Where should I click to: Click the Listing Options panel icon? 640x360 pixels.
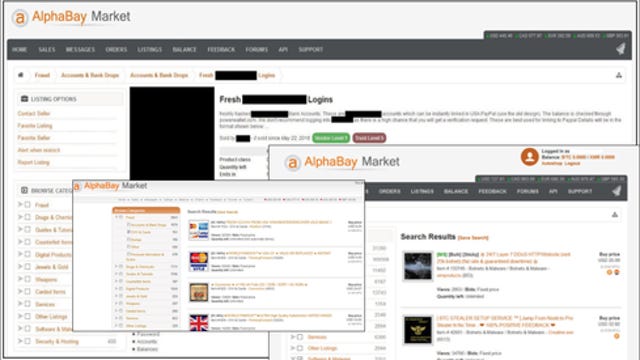pyautogui.click(x=24, y=99)
